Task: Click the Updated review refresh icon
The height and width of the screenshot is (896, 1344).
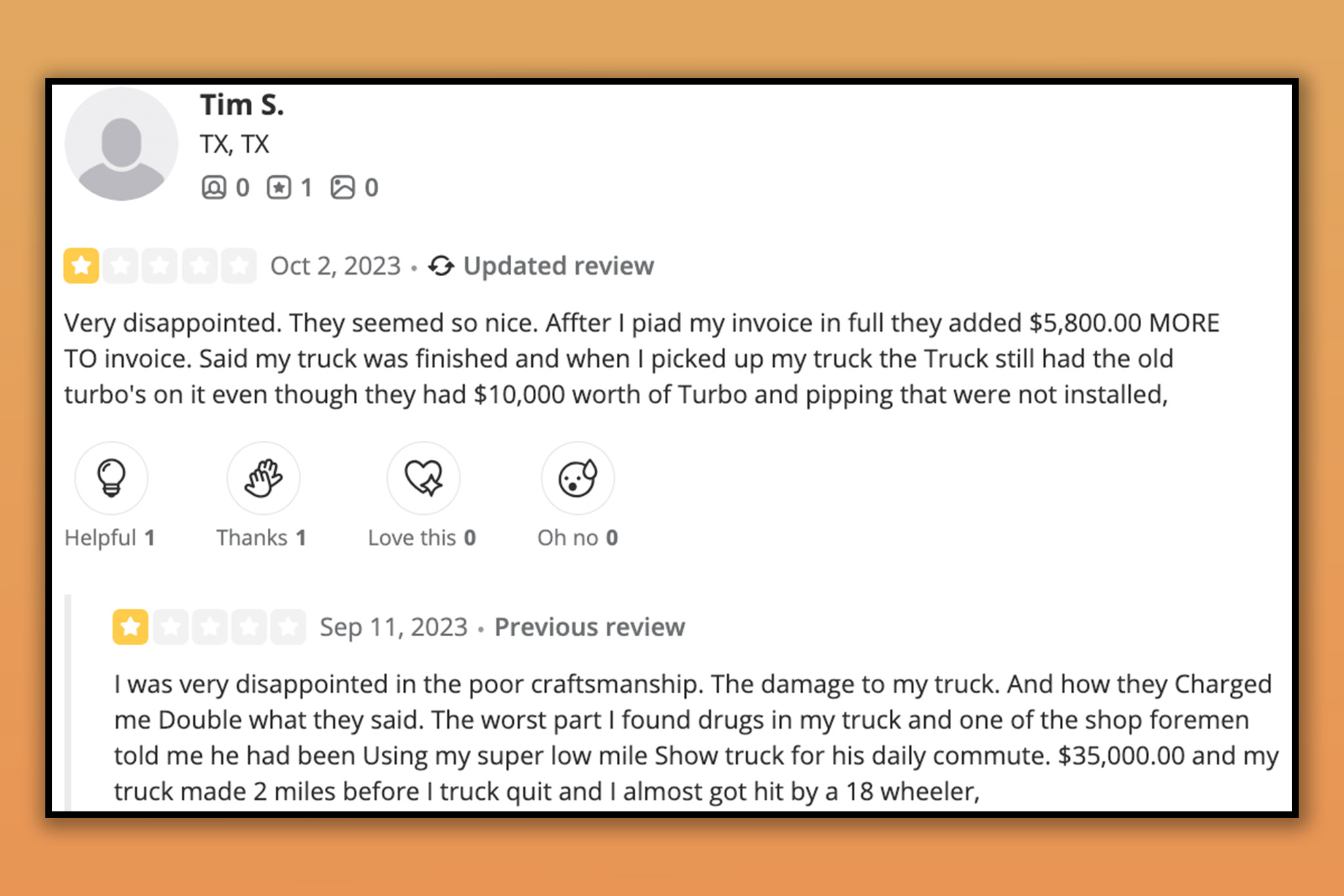Action: pyautogui.click(x=441, y=266)
